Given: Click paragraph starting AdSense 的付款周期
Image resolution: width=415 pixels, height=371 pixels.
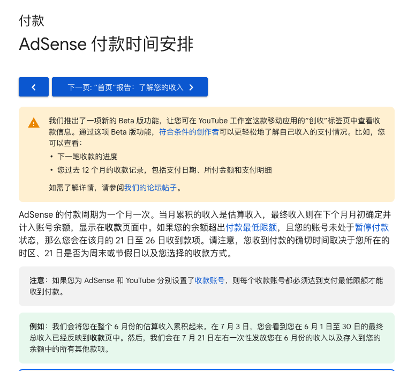Looking at the screenshot, I should [205, 234].
